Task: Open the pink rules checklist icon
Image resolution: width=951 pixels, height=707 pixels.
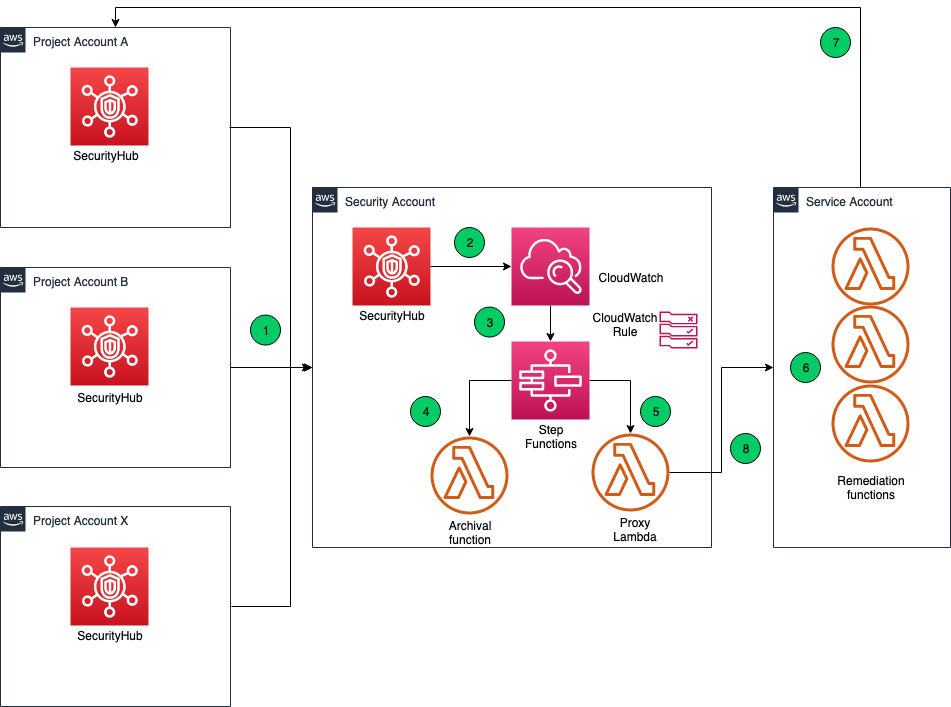Action: tap(677, 329)
